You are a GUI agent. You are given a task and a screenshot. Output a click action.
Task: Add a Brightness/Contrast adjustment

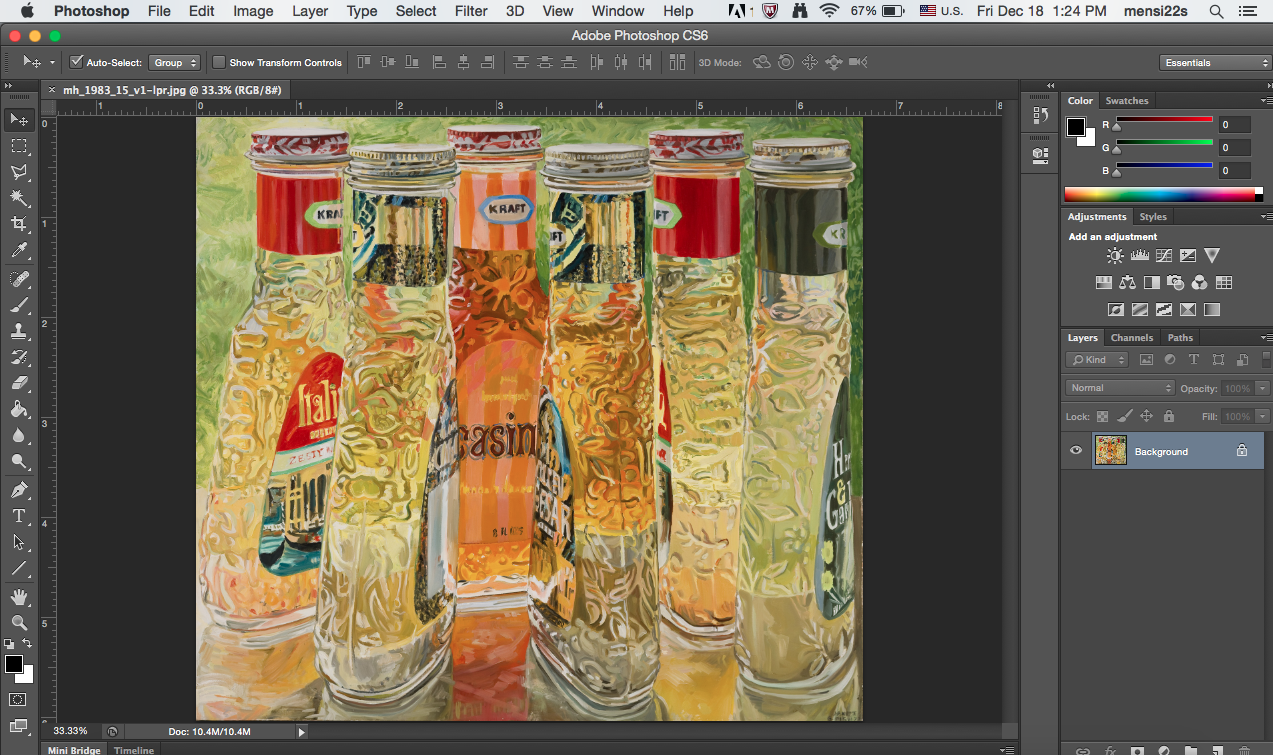point(1115,256)
